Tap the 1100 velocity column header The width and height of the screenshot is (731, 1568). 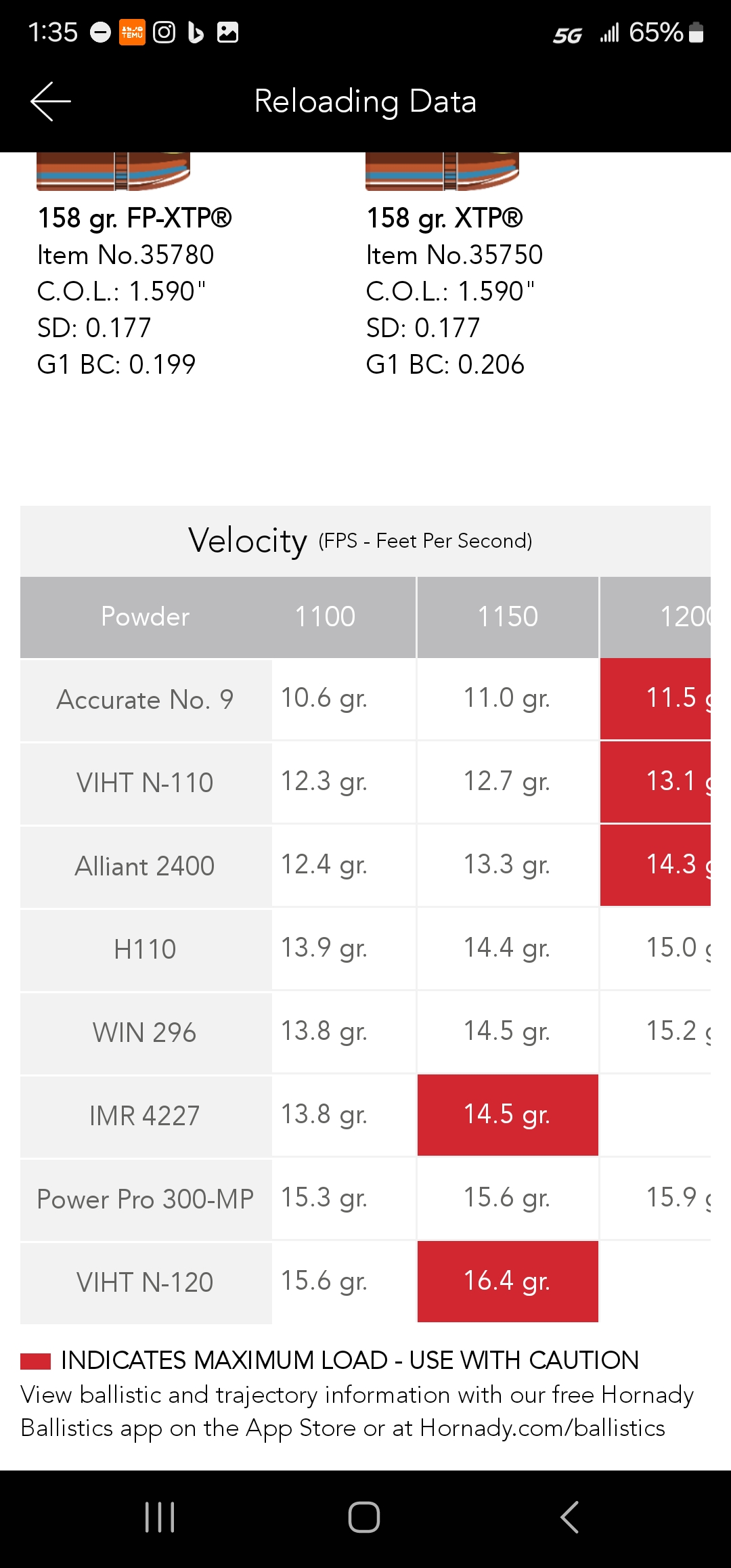[x=325, y=617]
